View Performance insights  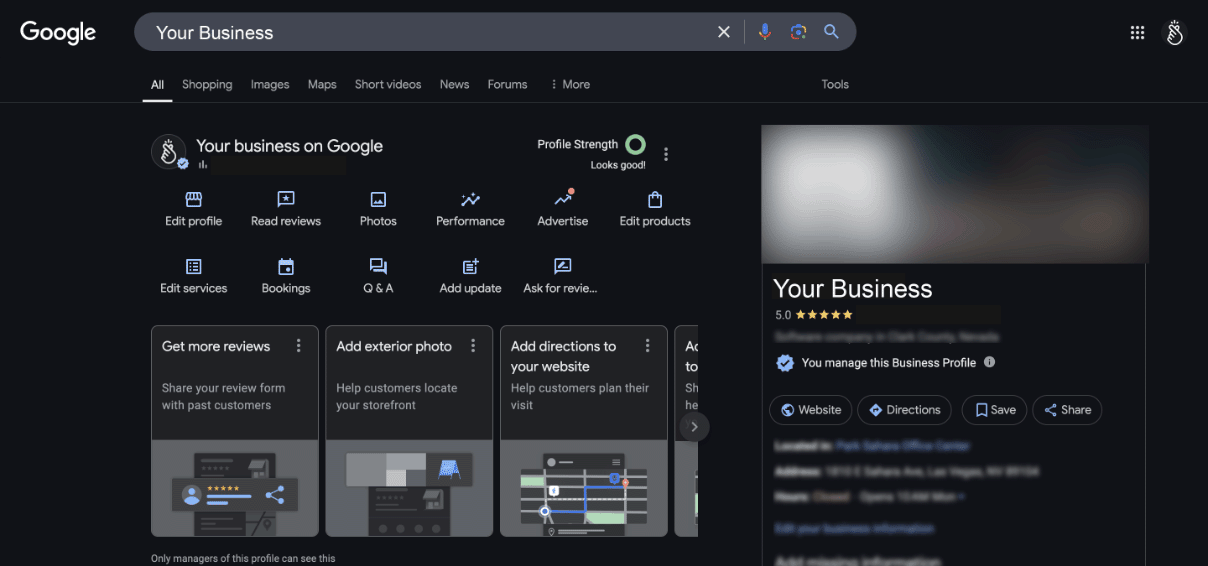(x=470, y=209)
